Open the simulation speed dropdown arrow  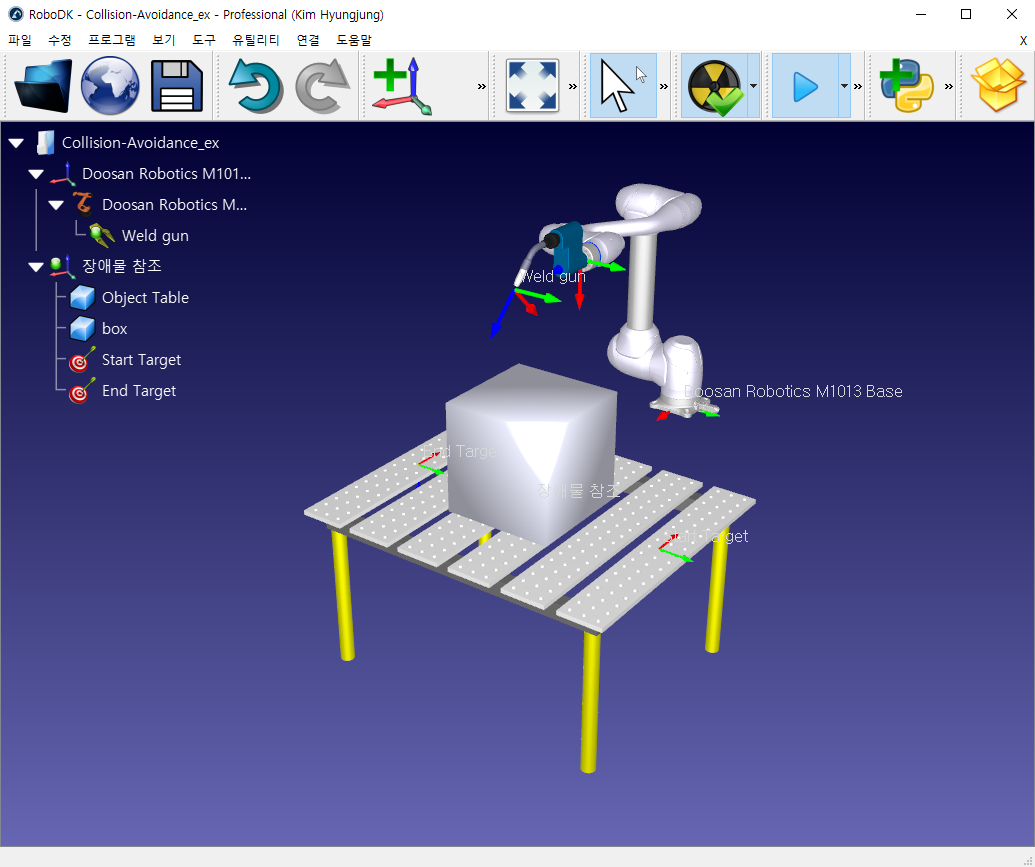point(844,86)
